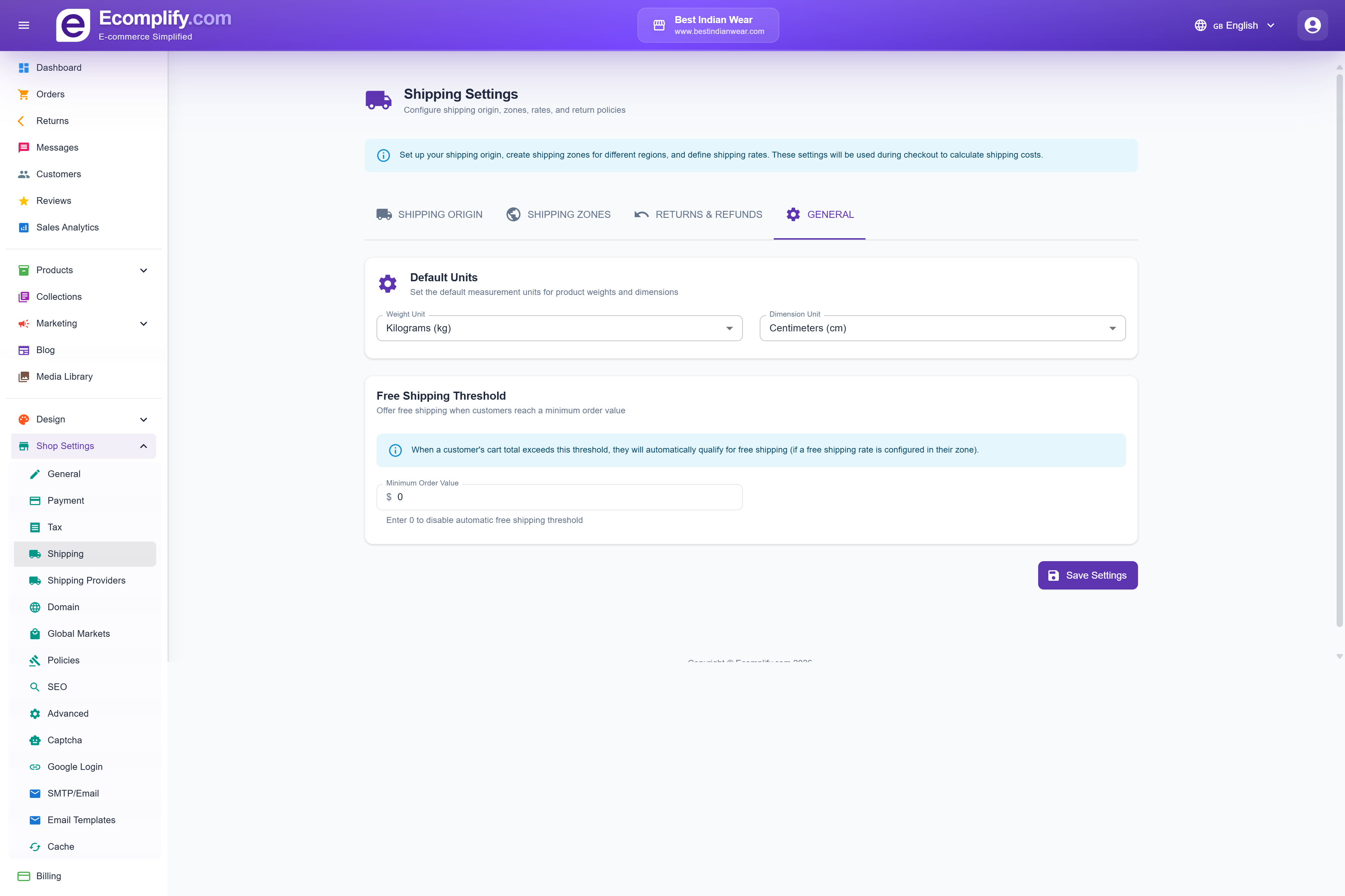1345x896 pixels.
Task: Expand the Products sidebar section
Action: coord(143,270)
